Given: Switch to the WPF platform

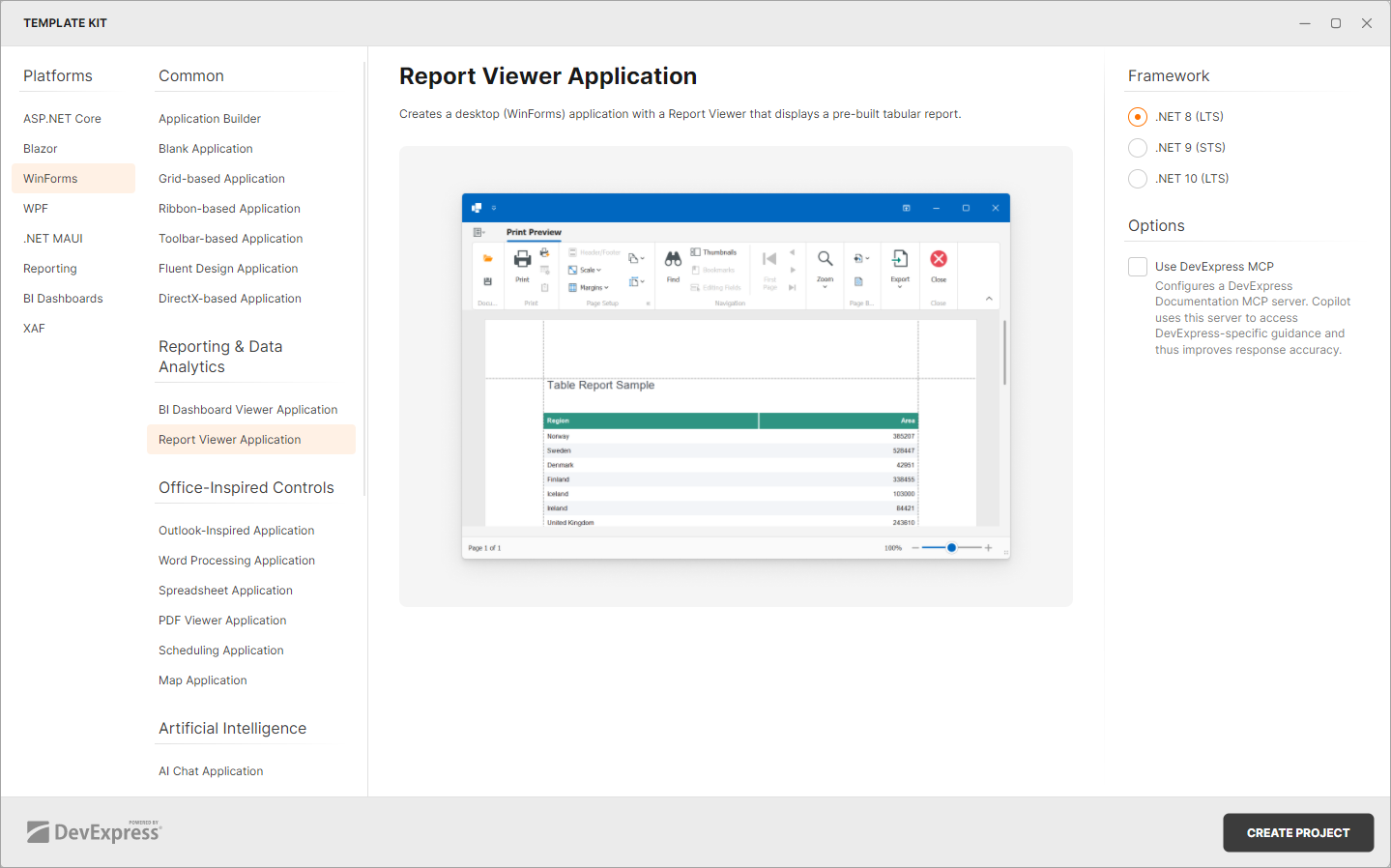Looking at the screenshot, I should pyautogui.click(x=36, y=208).
